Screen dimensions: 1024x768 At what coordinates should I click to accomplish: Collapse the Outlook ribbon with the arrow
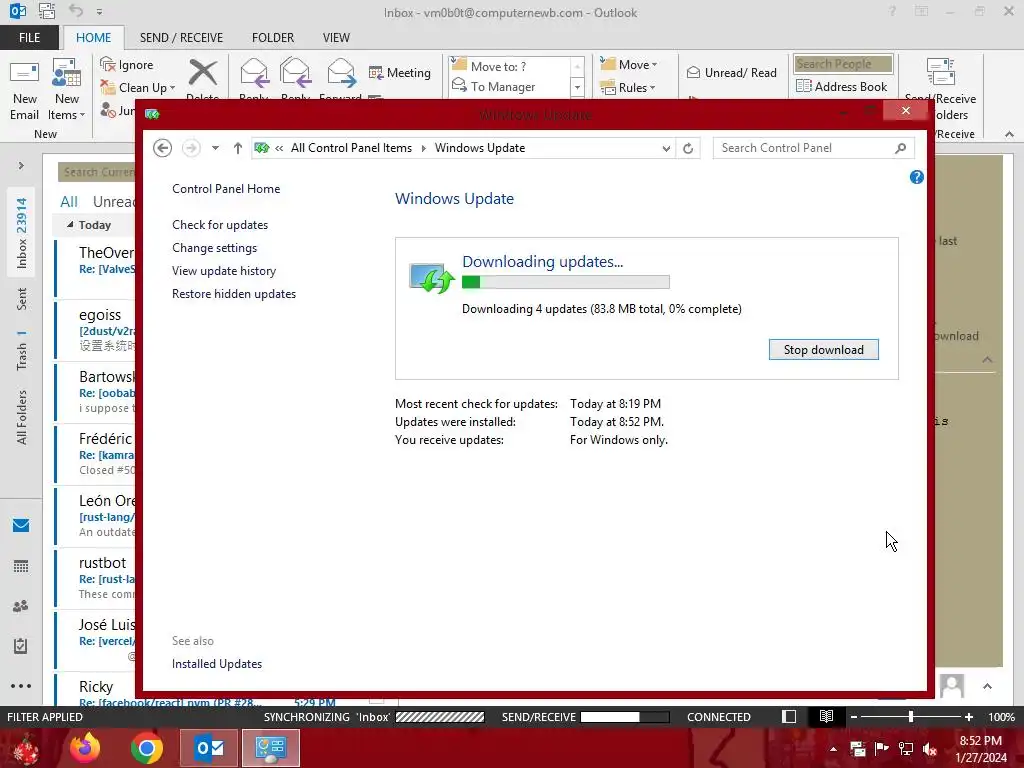point(1010,134)
